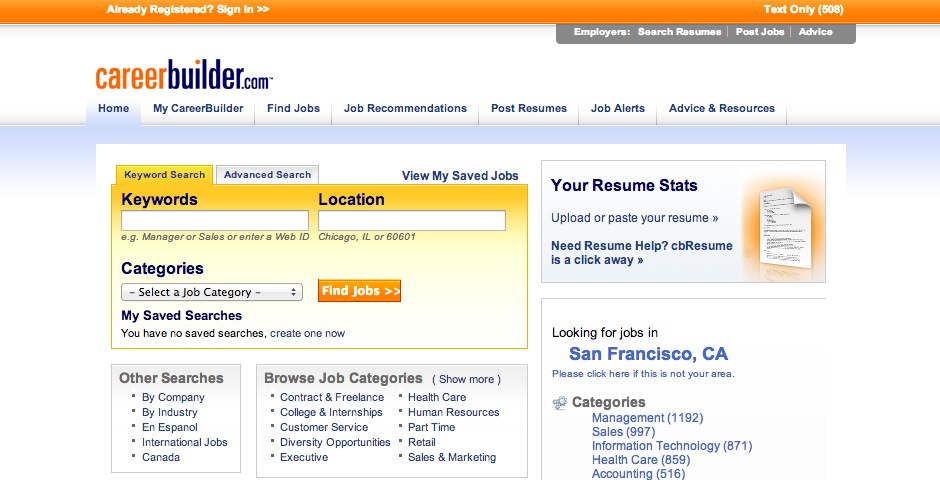Screen dimensions: 940x480
Task: Open the By Industry search link
Action: tap(169, 412)
